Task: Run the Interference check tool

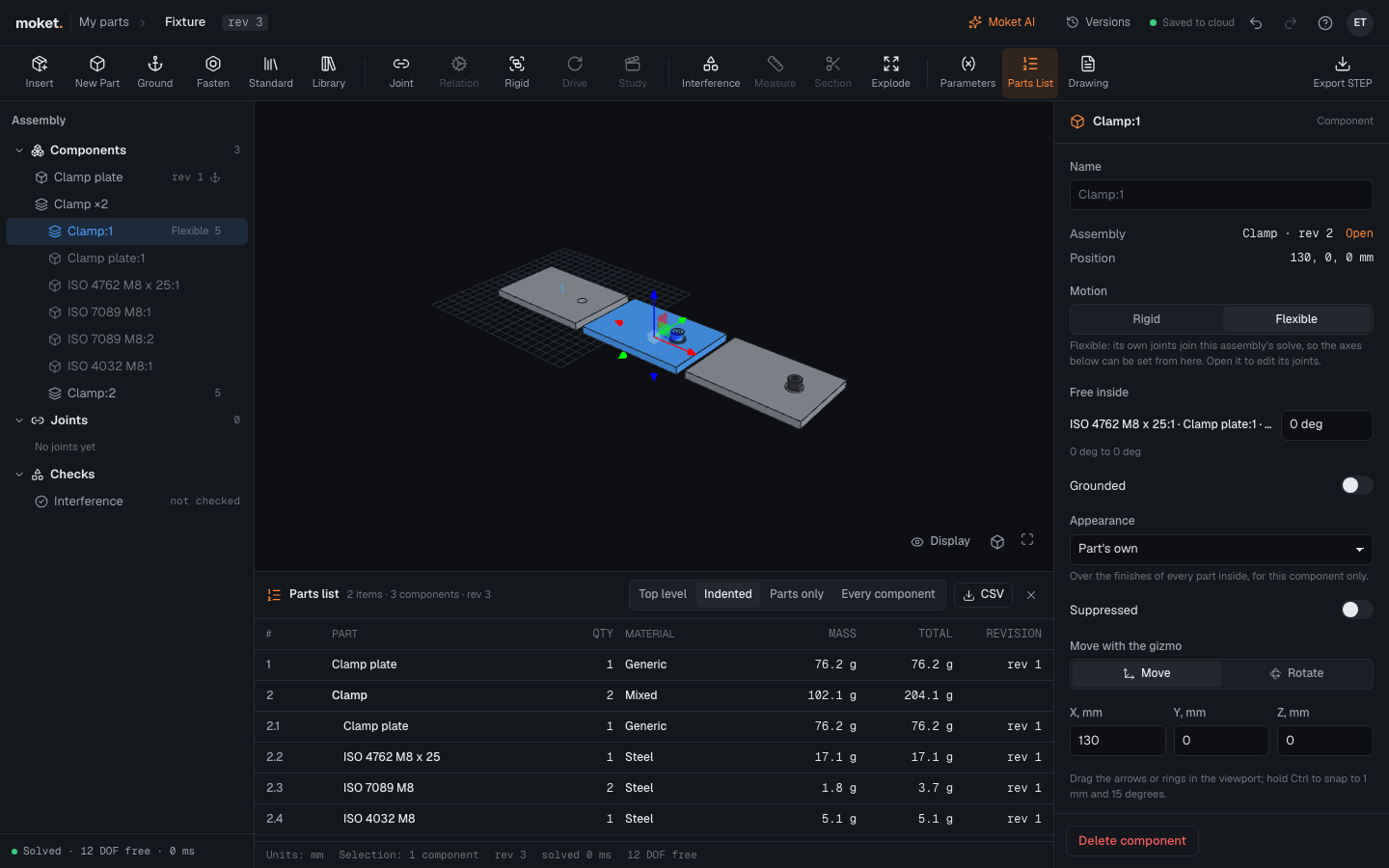Action: 711,72
